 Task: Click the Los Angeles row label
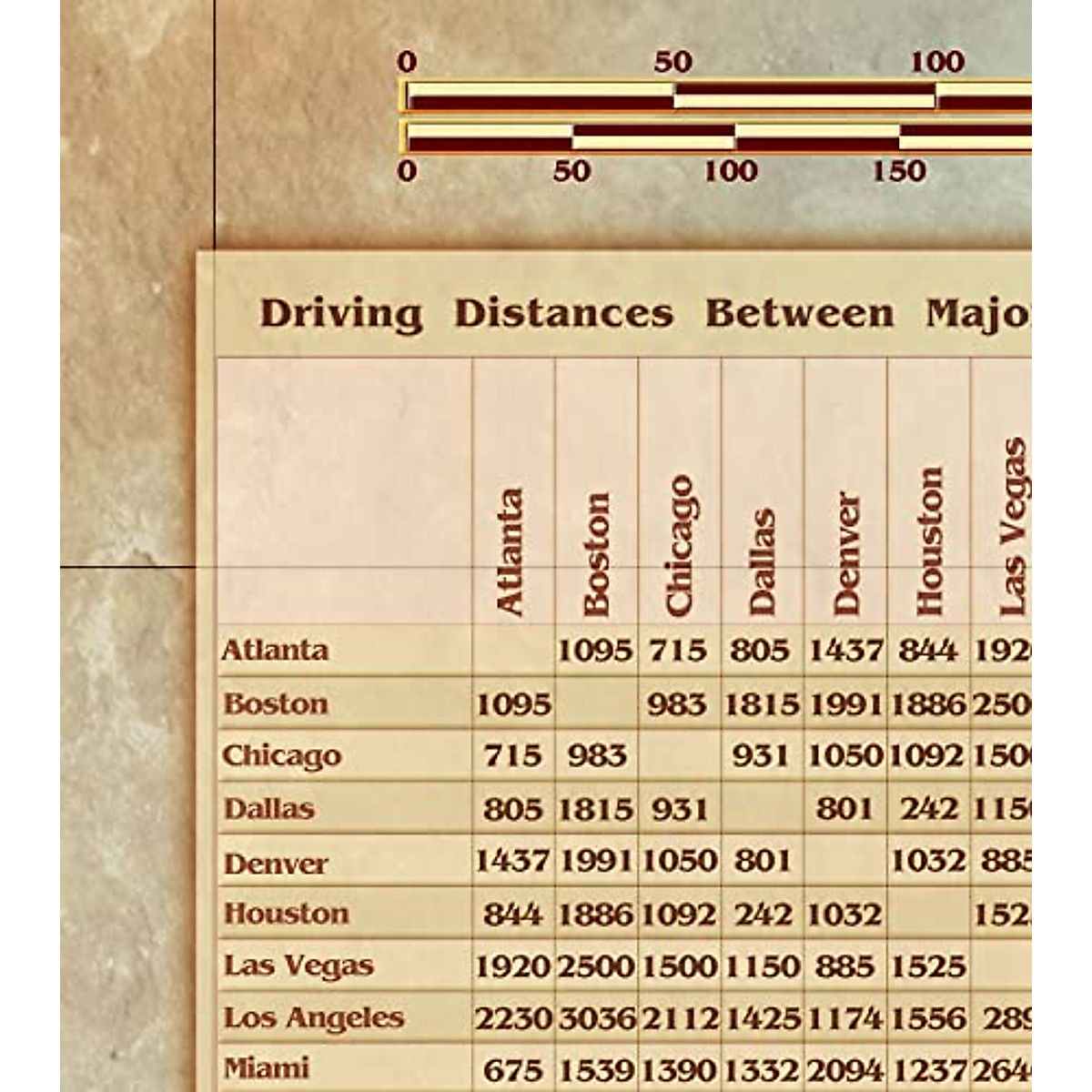[x=314, y=1018]
